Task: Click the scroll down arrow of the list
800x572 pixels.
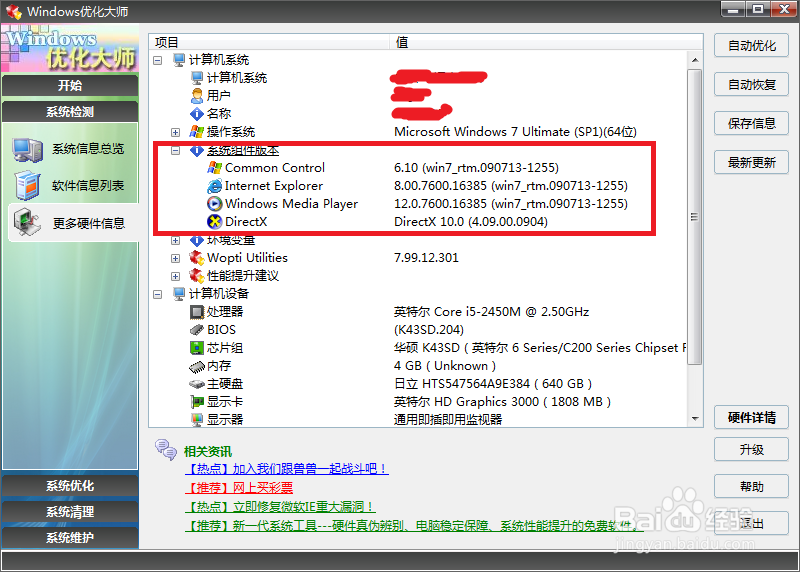Action: tap(695, 419)
